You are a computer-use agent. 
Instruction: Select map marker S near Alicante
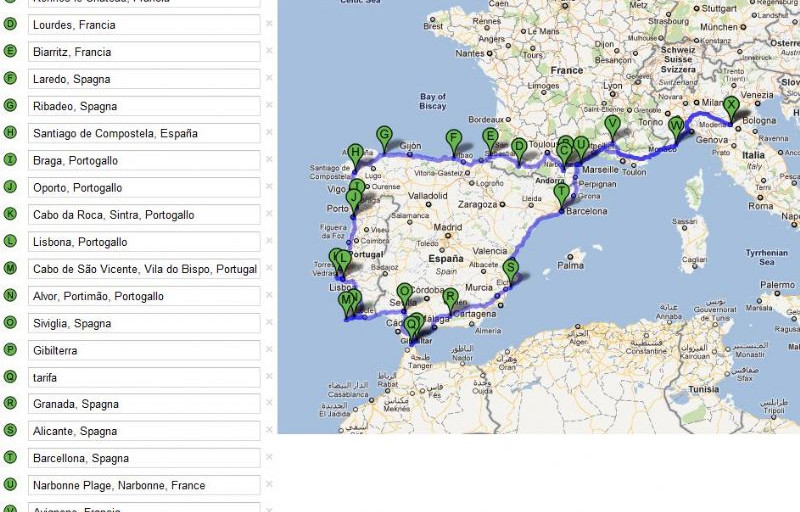[511, 269]
